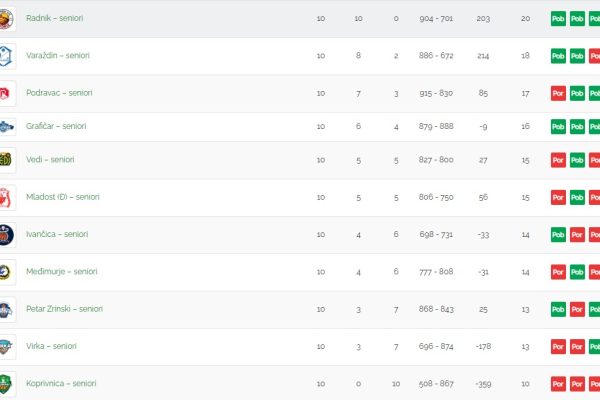Click the Varaždin team logo

tap(6, 56)
